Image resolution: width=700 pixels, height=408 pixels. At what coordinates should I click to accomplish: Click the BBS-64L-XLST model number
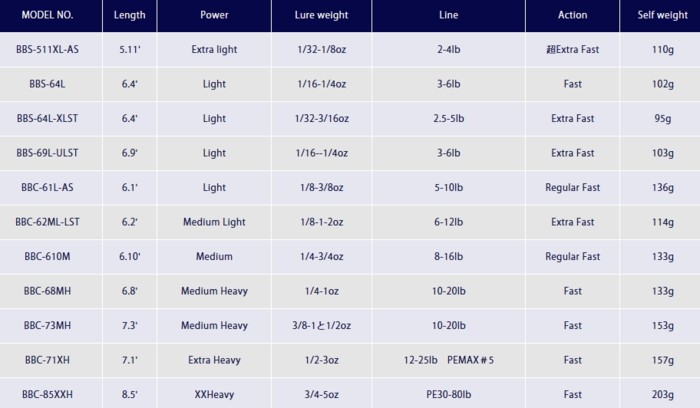51,118
